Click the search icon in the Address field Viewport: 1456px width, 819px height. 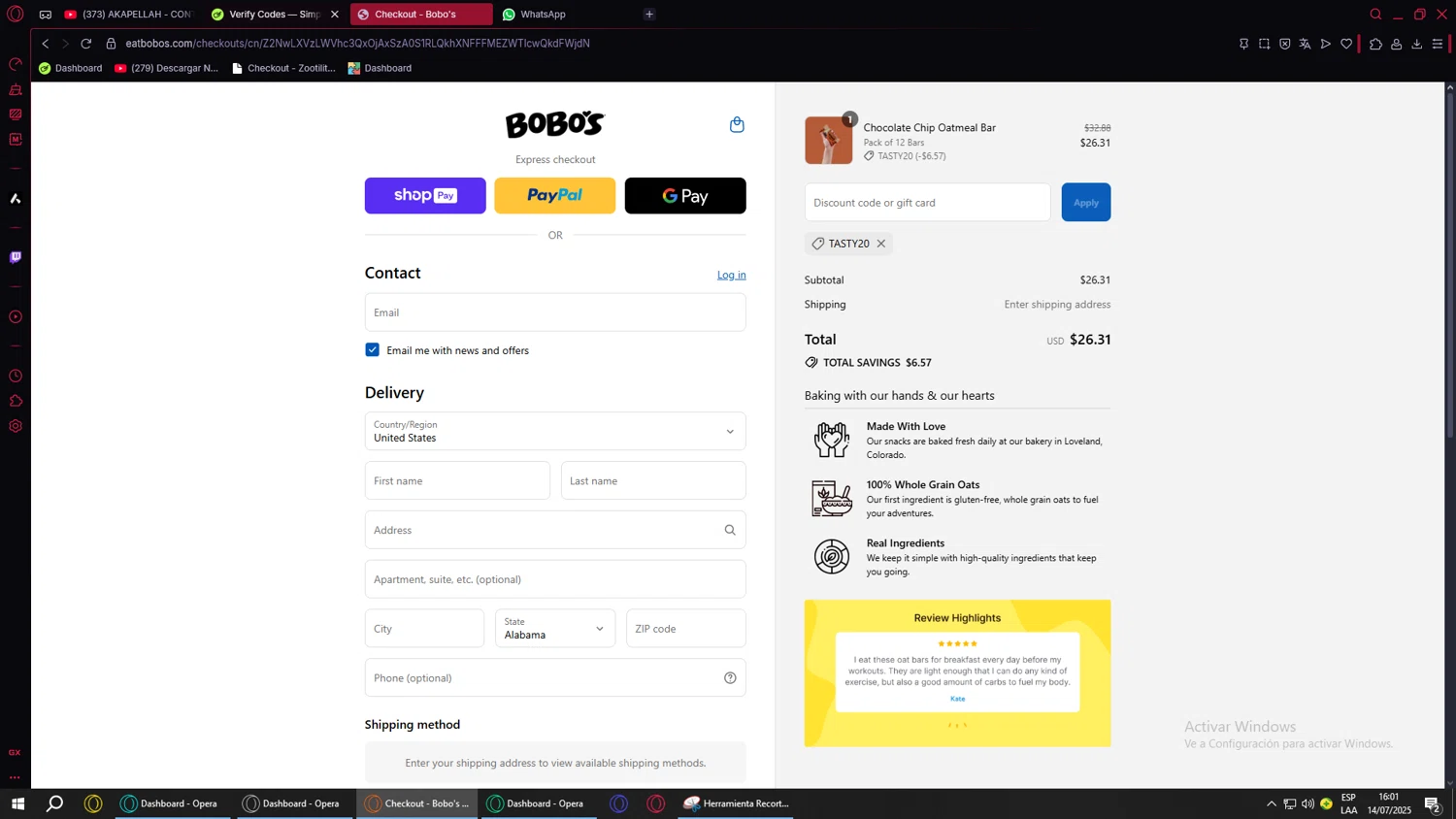tap(730, 530)
